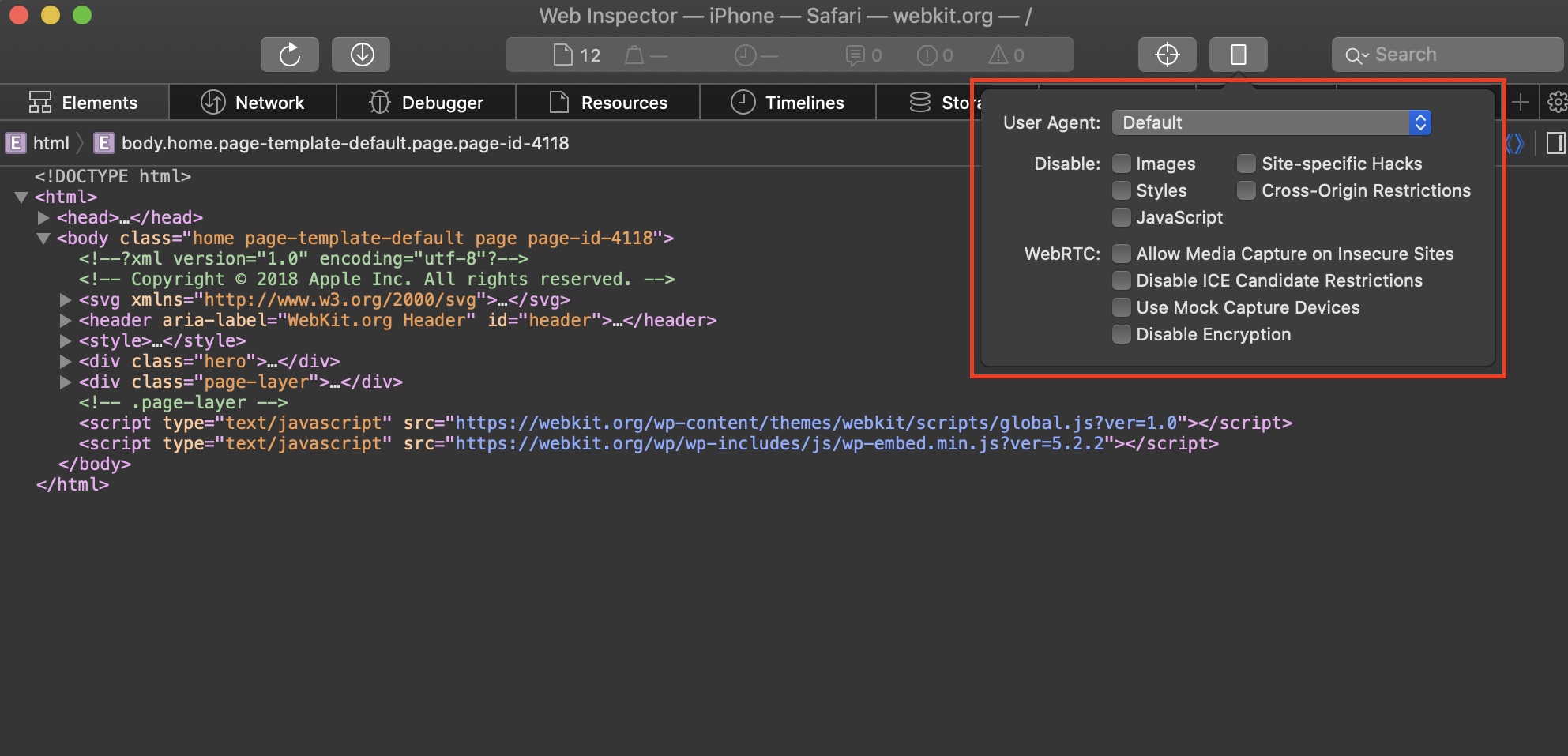Expand the style element node

coord(66,341)
